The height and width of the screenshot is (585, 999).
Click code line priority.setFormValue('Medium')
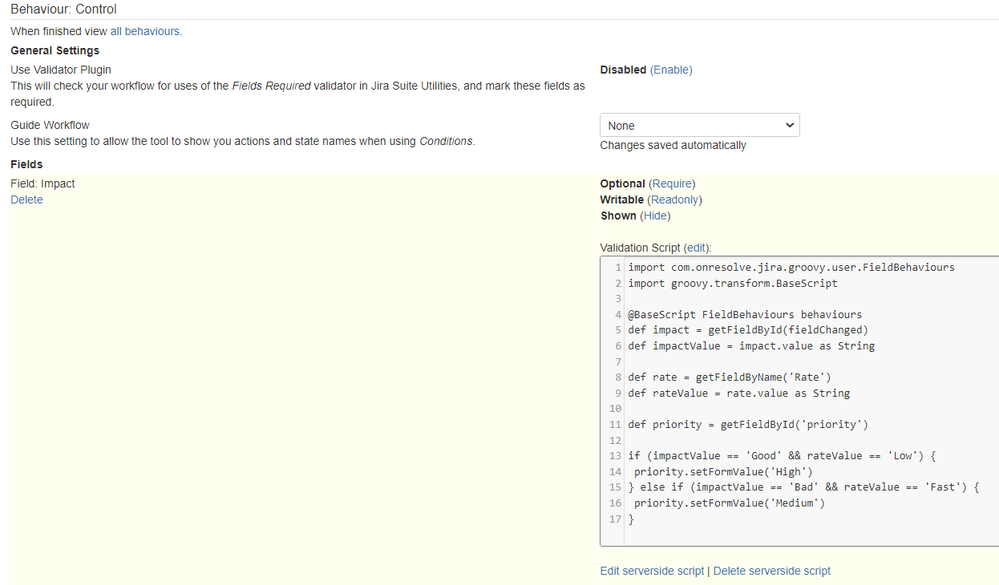[x=729, y=503]
